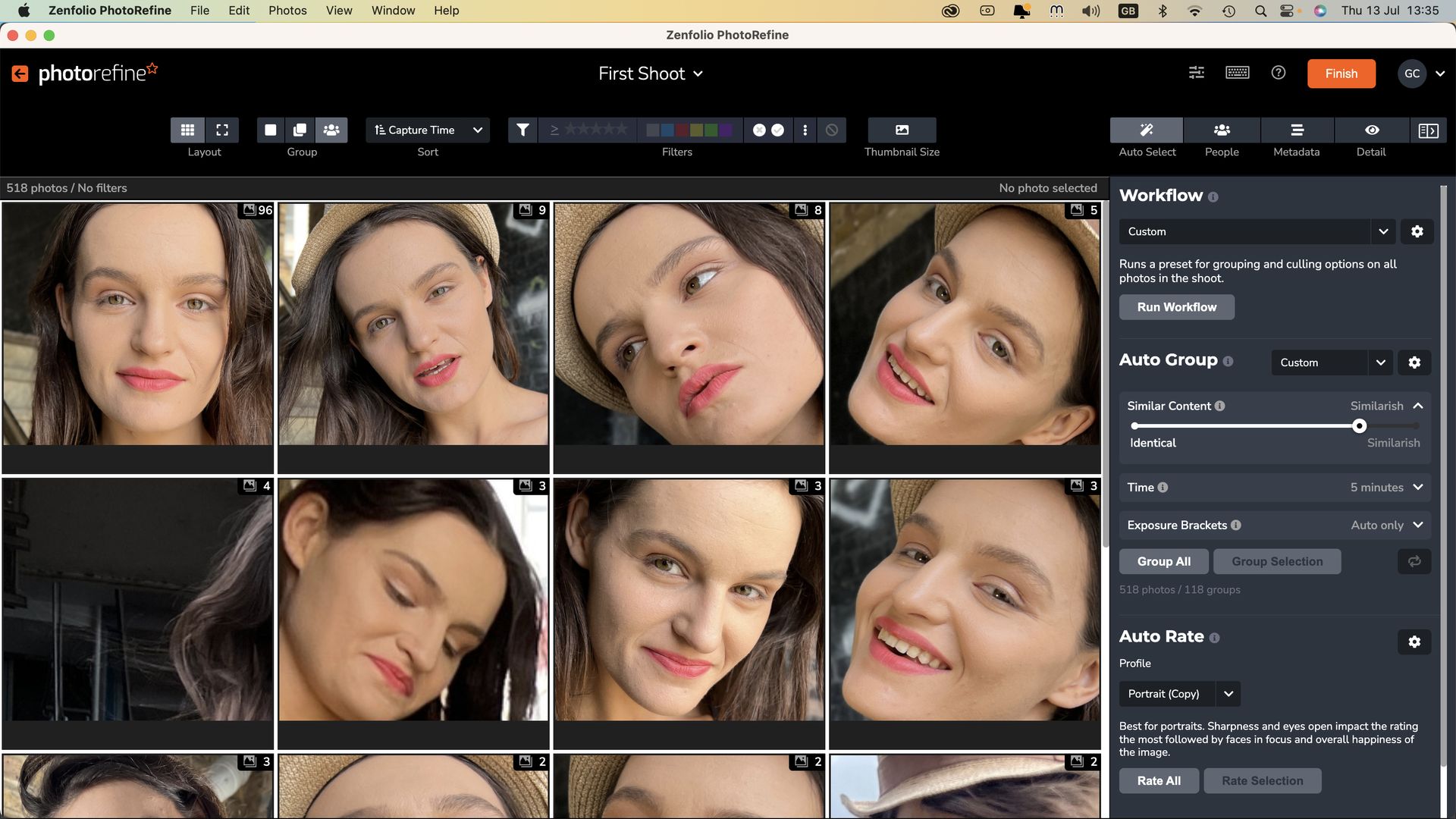Screen dimensions: 1456x819
Task: Enable the accepted photos filter
Action: click(x=776, y=130)
